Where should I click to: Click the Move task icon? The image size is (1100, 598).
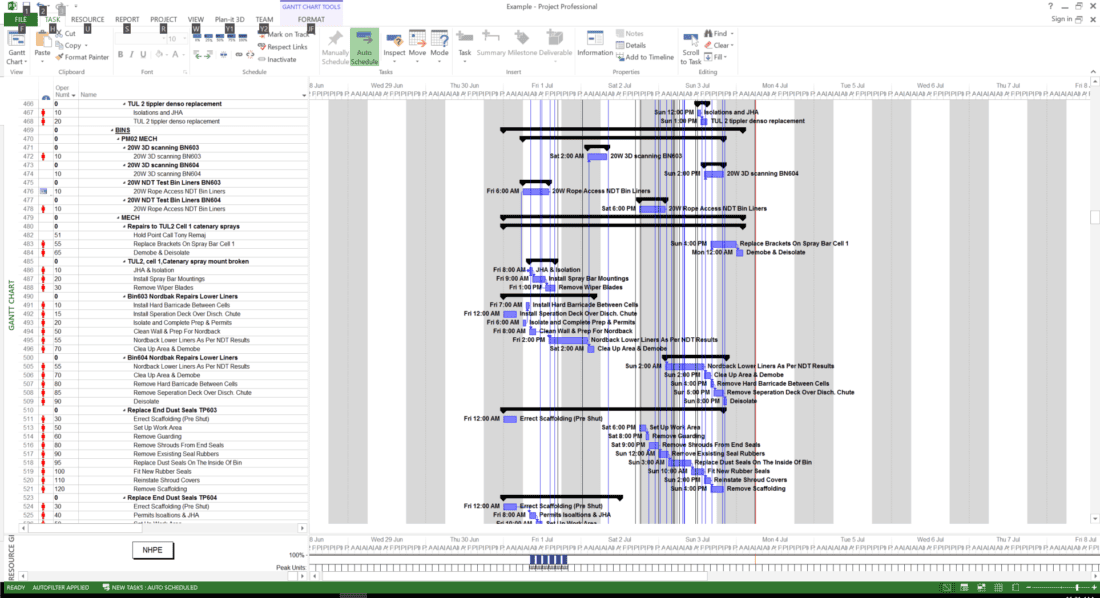coord(417,45)
